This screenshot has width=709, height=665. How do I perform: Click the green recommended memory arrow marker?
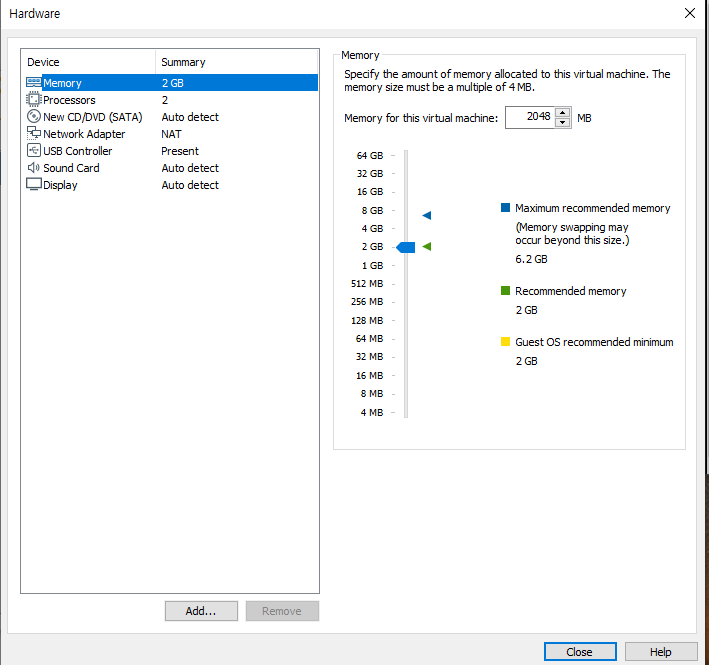click(x=426, y=246)
